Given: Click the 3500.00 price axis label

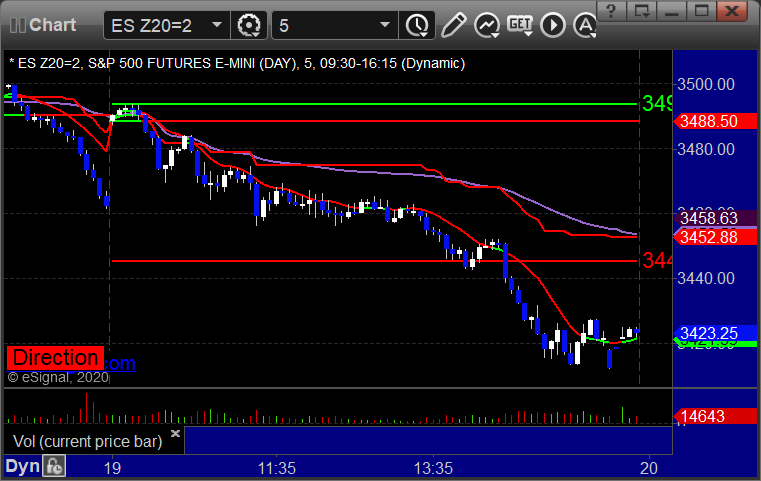Looking at the screenshot, I should [x=706, y=84].
